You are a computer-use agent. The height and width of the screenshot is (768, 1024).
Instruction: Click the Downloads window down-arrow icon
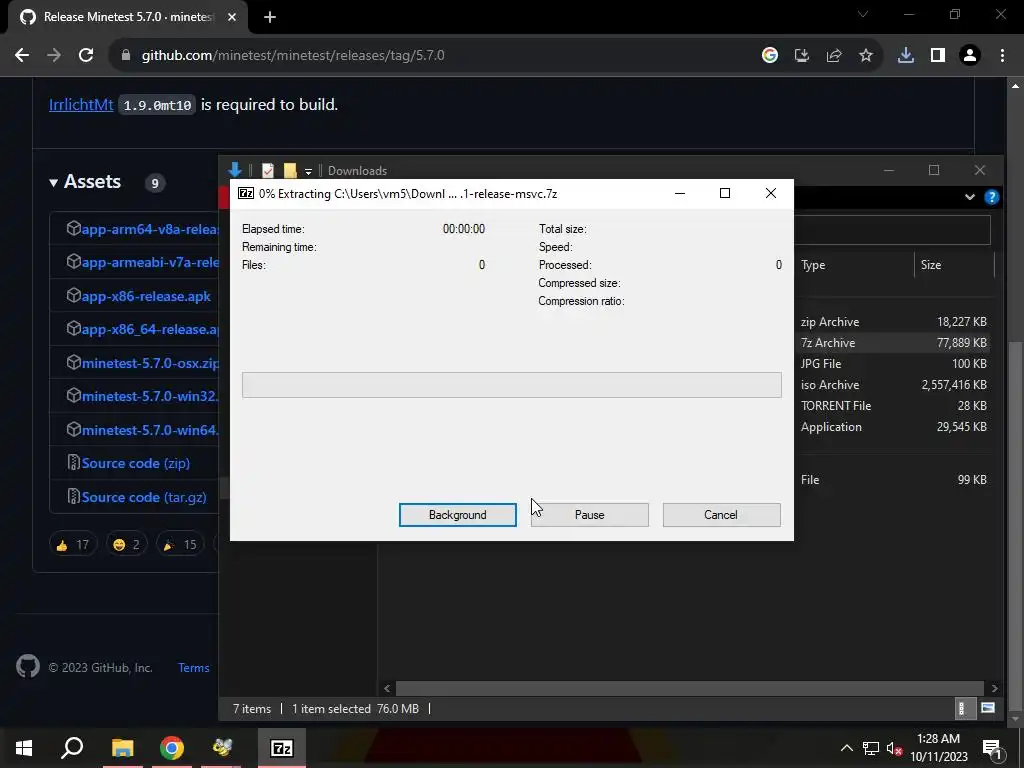(235, 170)
